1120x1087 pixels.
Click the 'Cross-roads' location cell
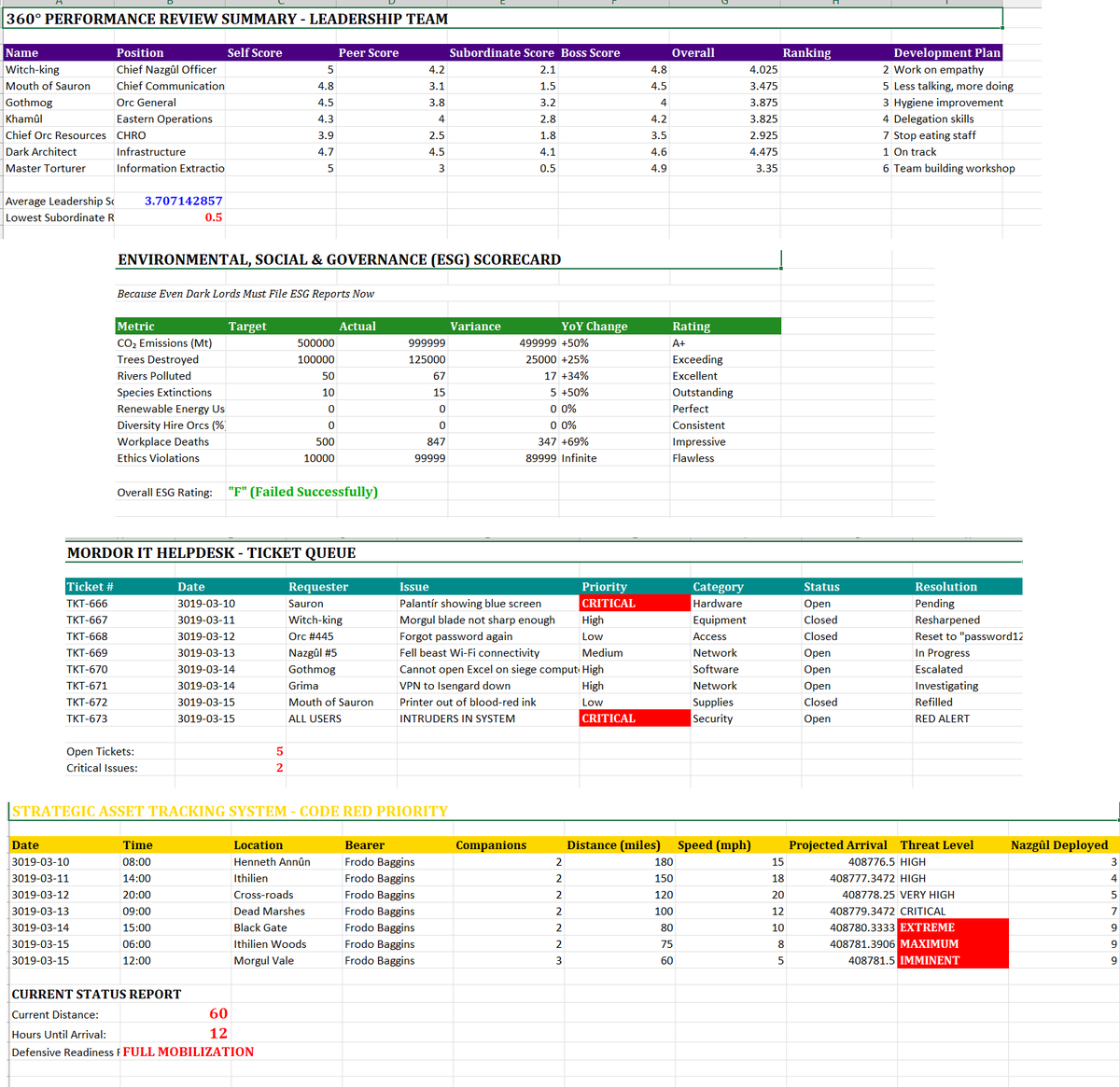click(x=287, y=895)
